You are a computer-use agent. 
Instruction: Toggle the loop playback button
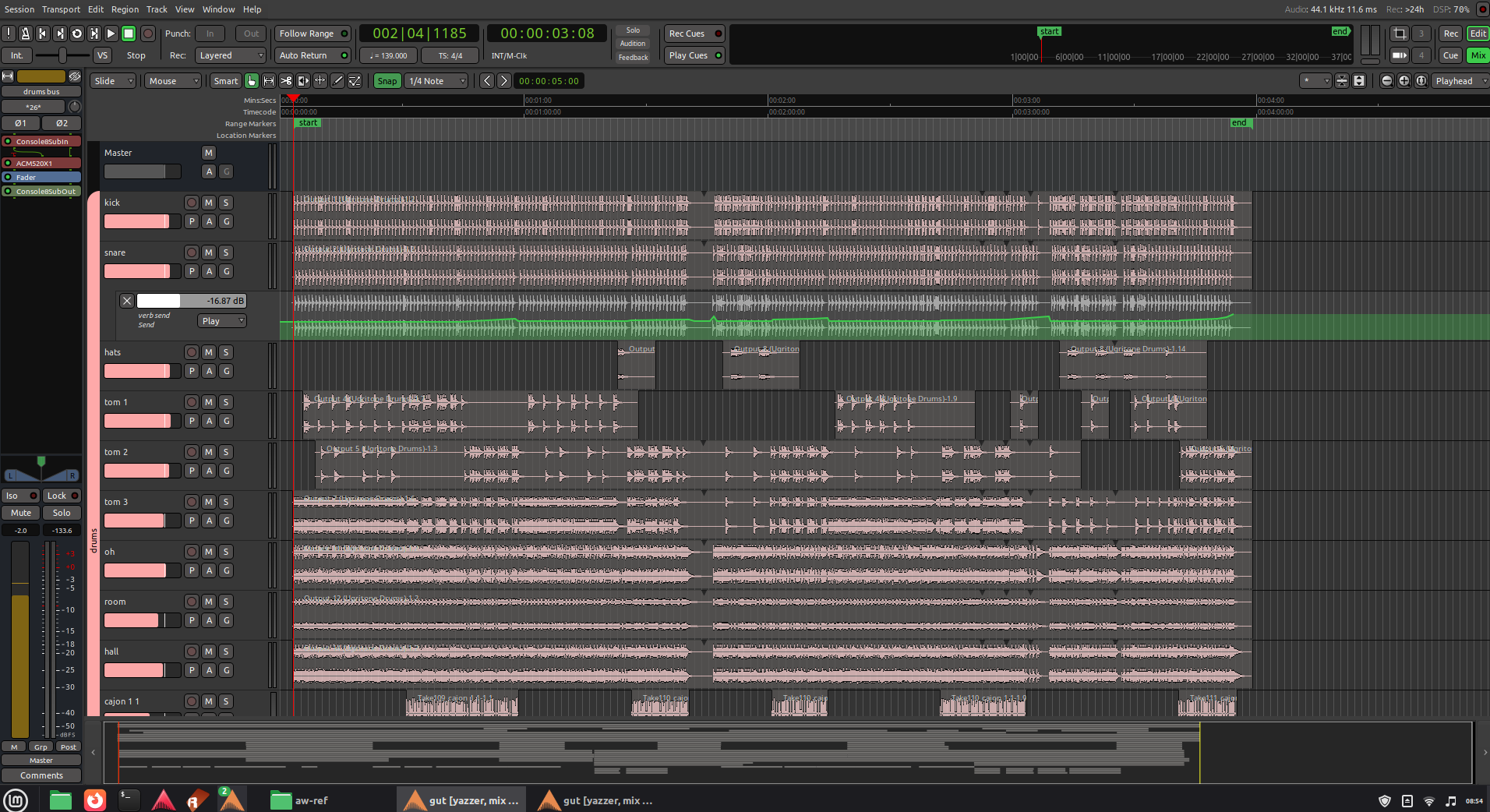(x=77, y=34)
